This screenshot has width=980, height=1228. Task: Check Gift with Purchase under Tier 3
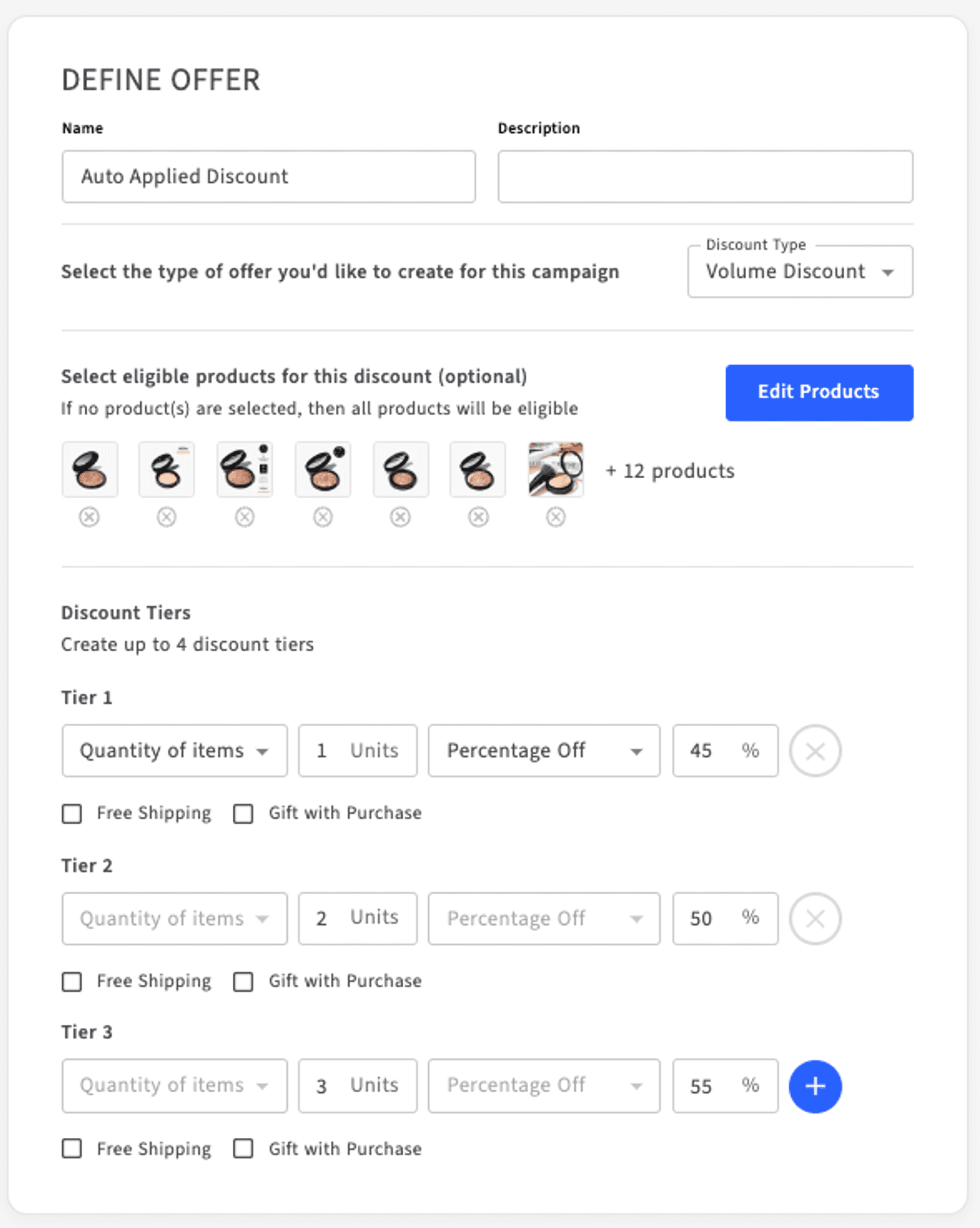tap(243, 1149)
